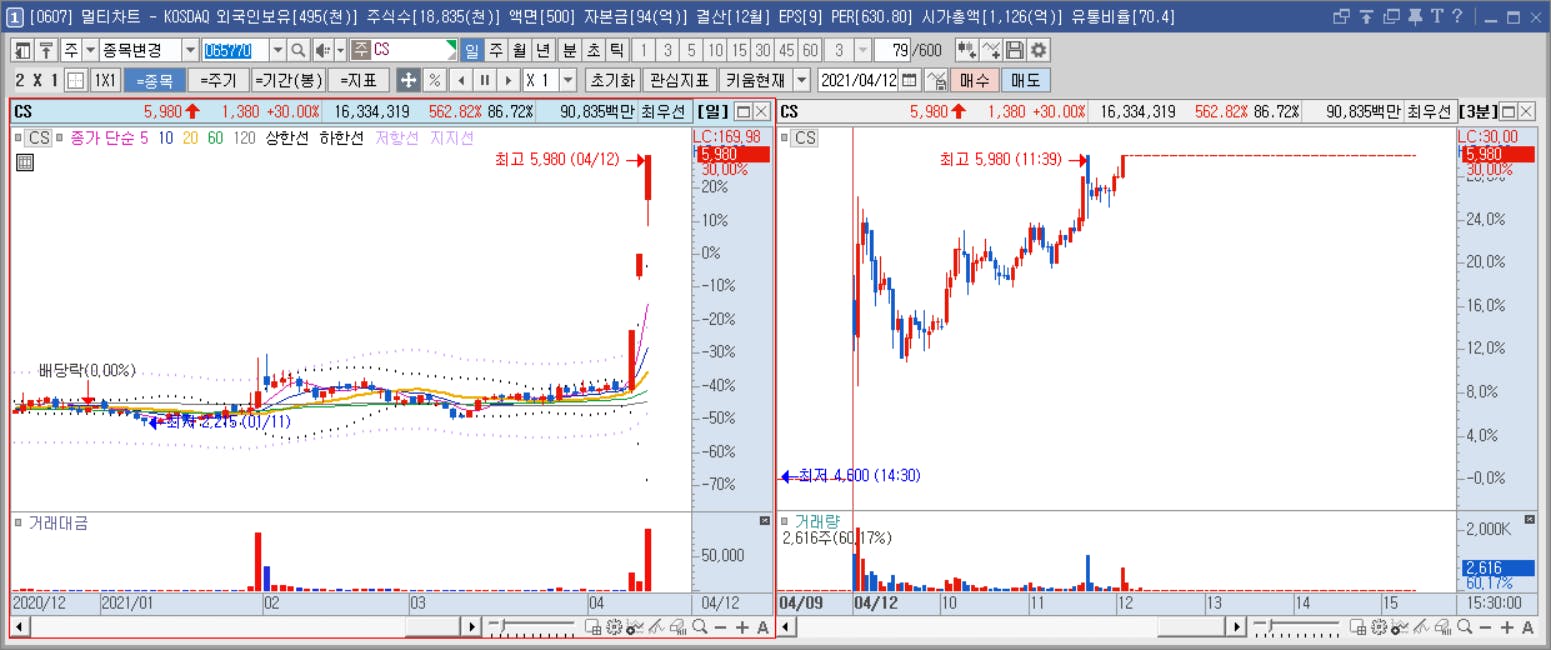Viewport: 1551px width, 650px height.
Task: Click the 초기화 reset button
Action: pyautogui.click(x=612, y=80)
